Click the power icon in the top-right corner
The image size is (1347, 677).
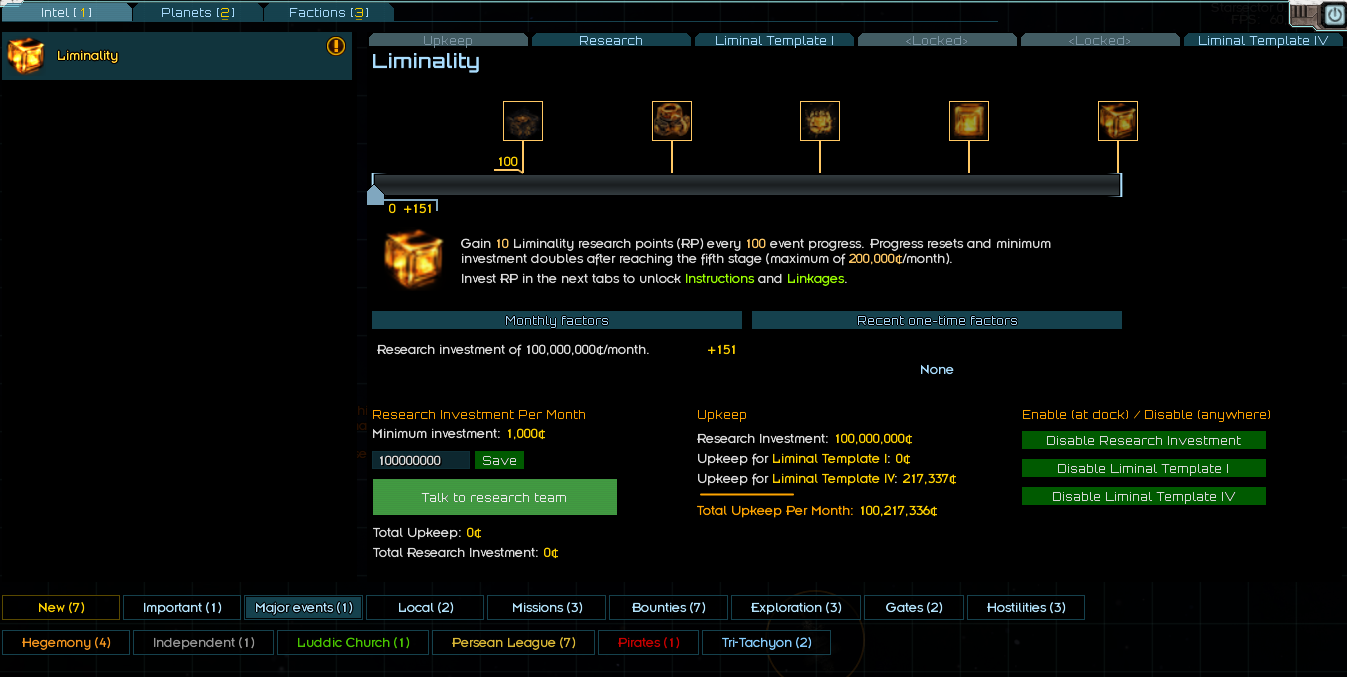coord(1334,15)
